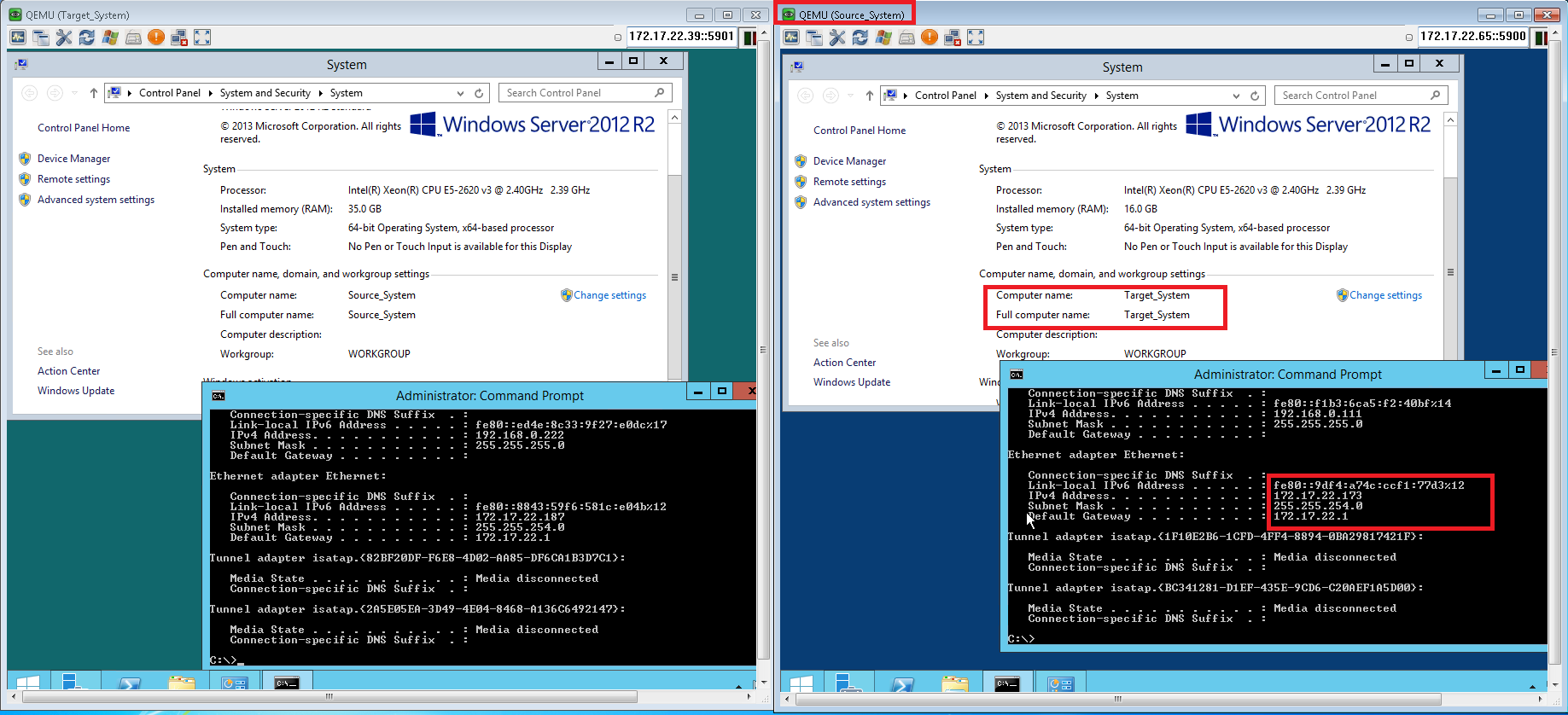Expand address bar dropdown in right System window
This screenshot has width=1568, height=715.
click(1236, 96)
